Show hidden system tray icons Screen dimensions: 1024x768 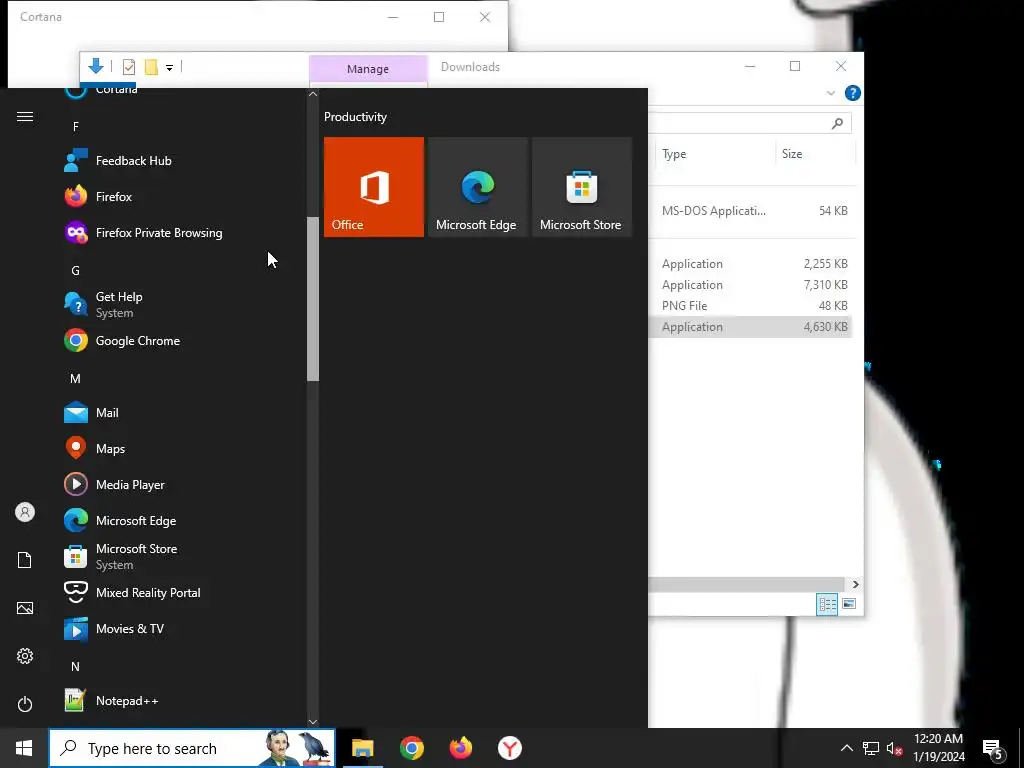click(846, 748)
